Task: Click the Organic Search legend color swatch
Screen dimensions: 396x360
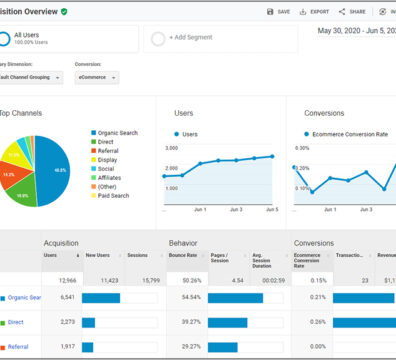Action: click(94, 133)
